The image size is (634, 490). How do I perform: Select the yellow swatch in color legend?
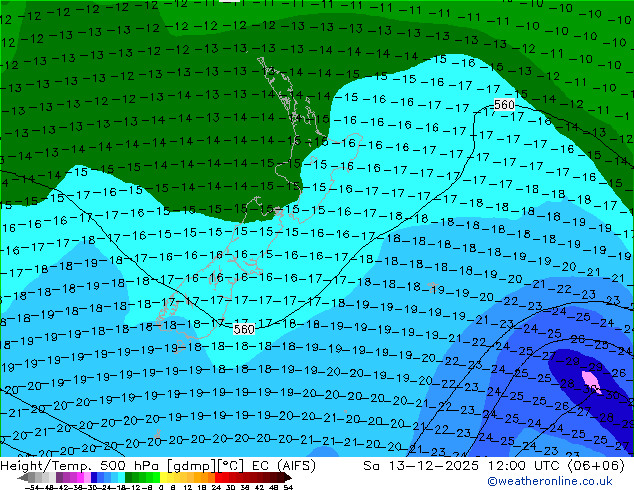[163, 478]
